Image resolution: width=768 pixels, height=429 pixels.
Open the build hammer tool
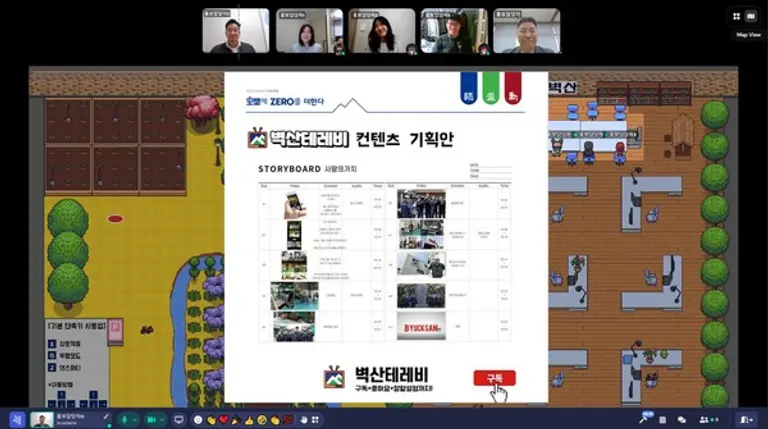click(x=643, y=420)
